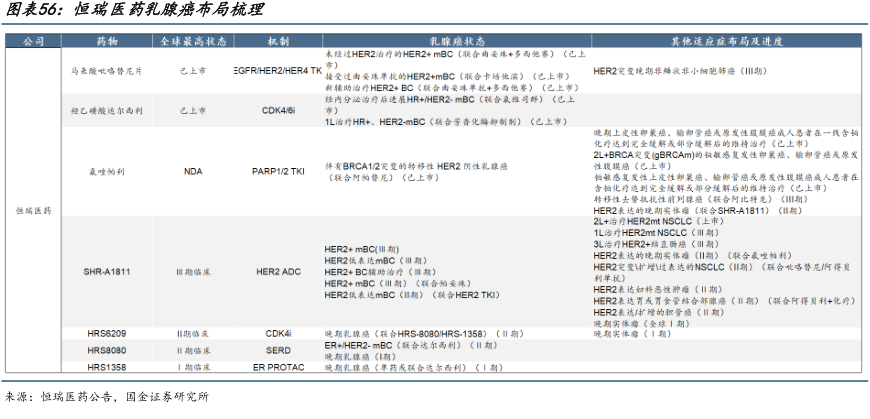The image size is (870, 419).
Task: Click the line ER+/HER2- mBC（联合达尔西利）
Action: [x=411, y=345]
